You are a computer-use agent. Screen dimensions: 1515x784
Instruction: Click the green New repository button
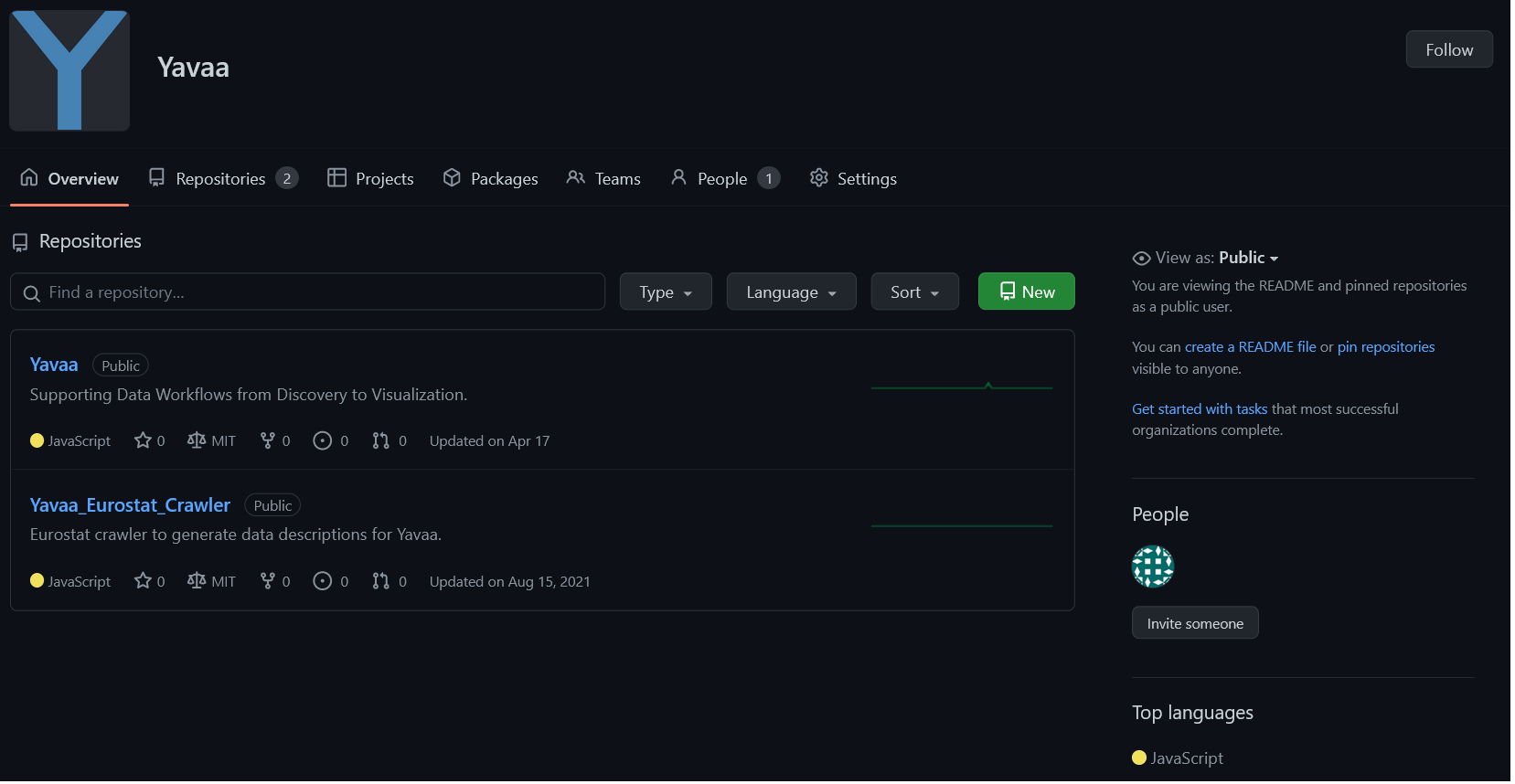point(1026,292)
